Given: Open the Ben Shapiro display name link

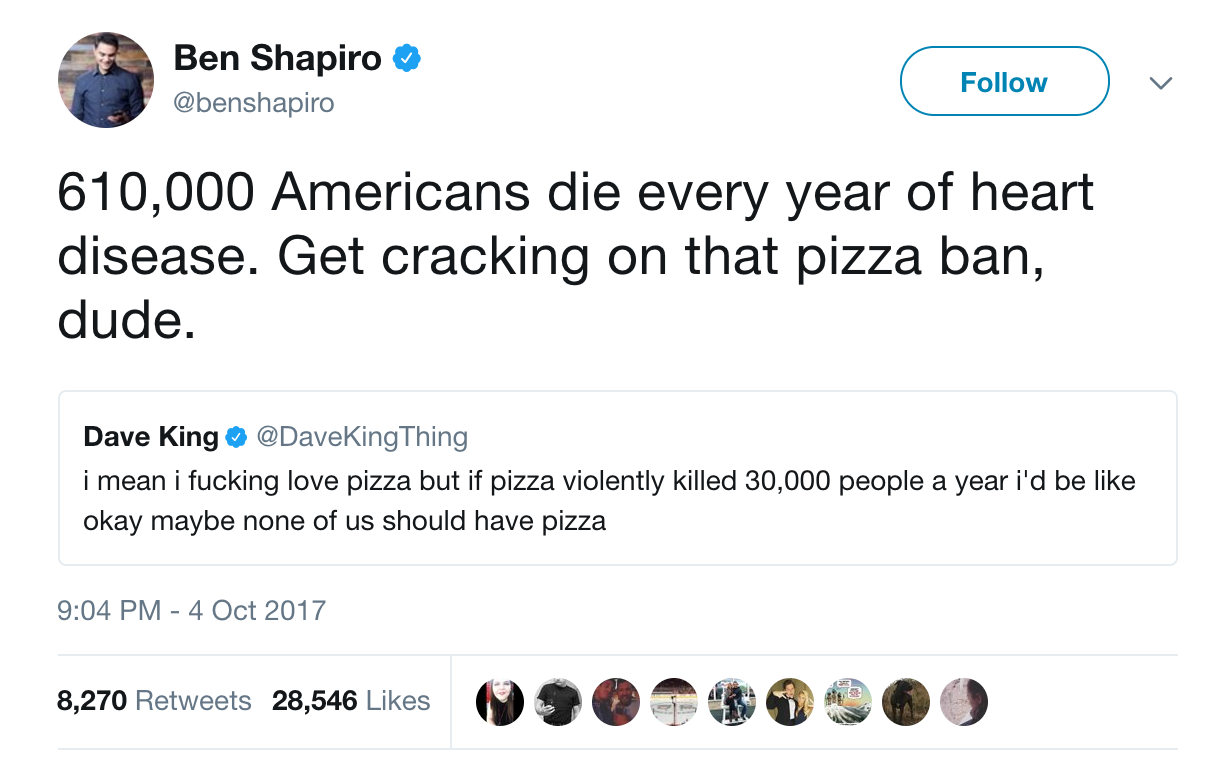Looking at the screenshot, I should pos(277,59).
